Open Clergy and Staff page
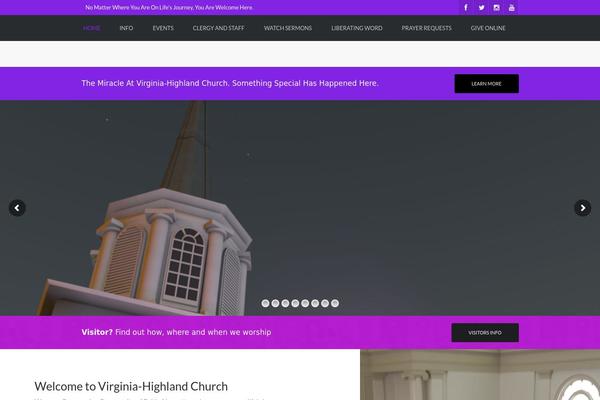 pyautogui.click(x=218, y=28)
